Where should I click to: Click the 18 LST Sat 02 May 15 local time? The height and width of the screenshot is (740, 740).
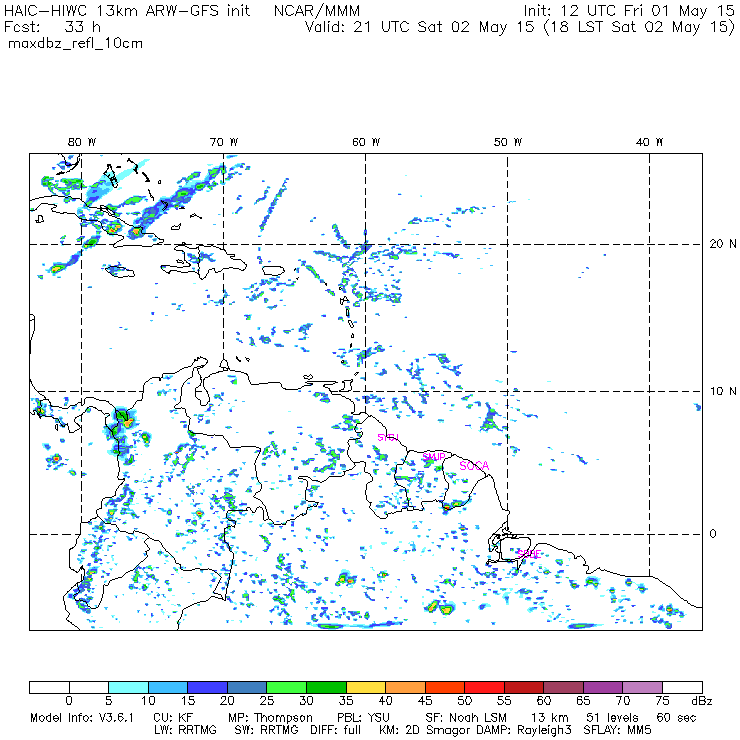639,27
